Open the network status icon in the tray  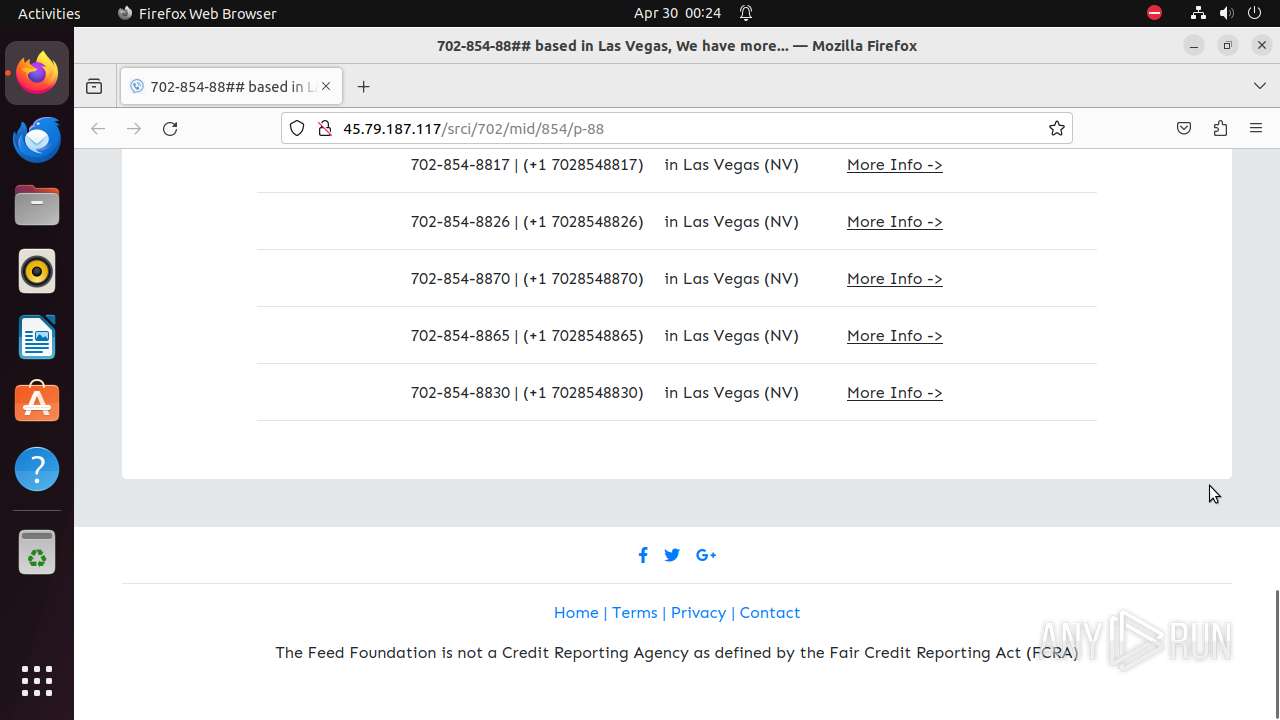click(1198, 13)
